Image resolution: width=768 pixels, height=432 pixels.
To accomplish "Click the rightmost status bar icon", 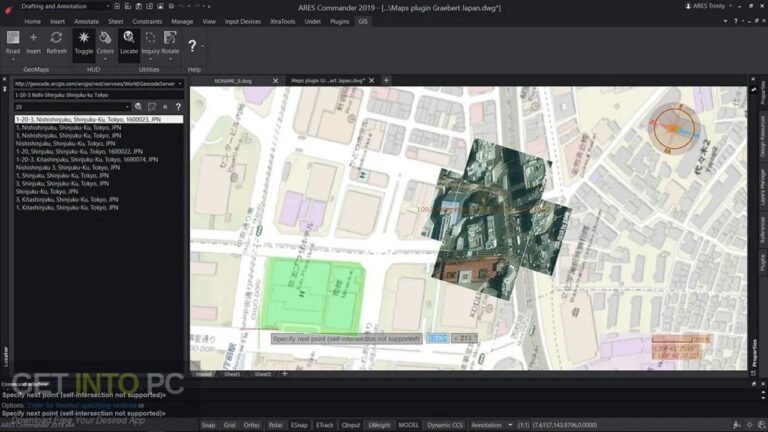I will click(x=762, y=425).
